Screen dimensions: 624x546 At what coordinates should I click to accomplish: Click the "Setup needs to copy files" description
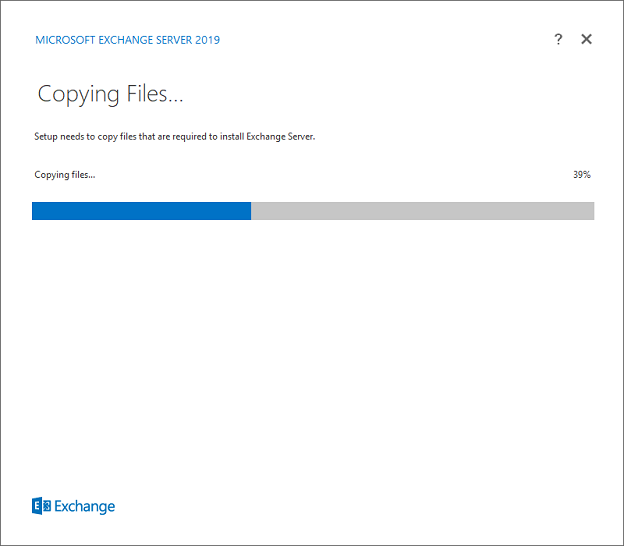[175, 137]
